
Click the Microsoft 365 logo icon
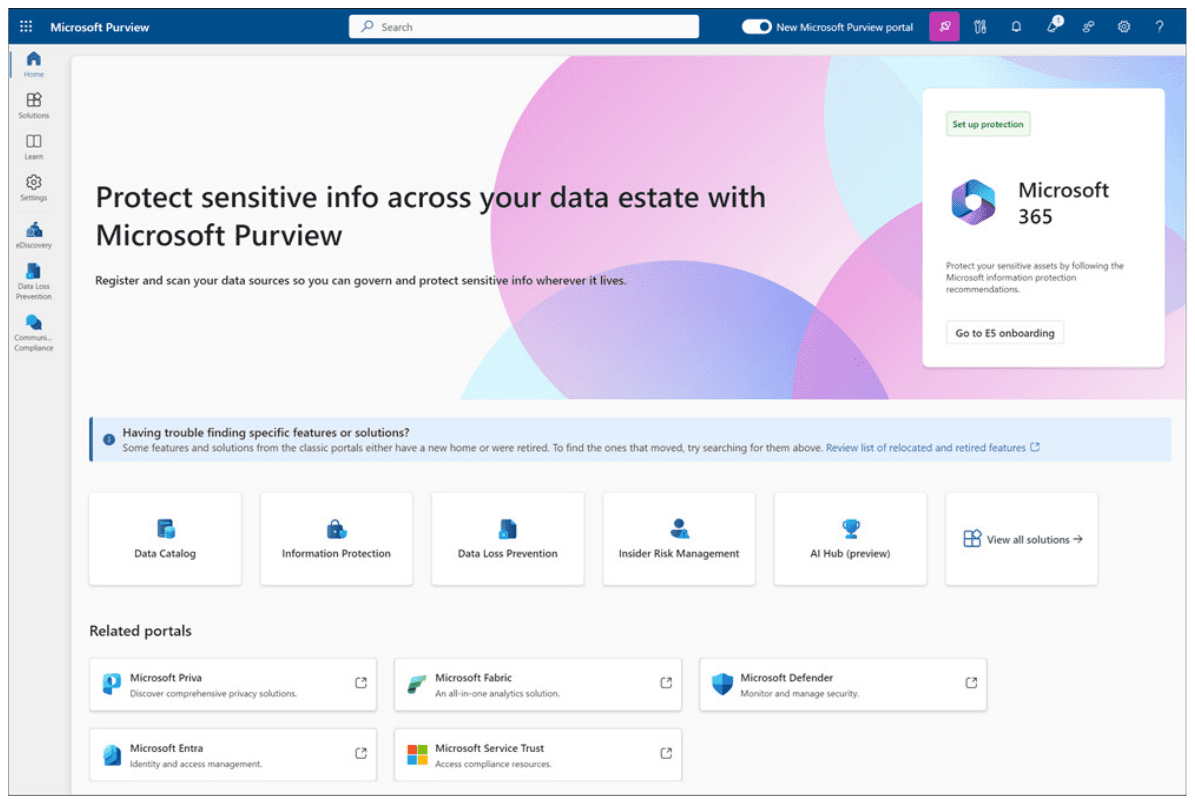point(972,202)
